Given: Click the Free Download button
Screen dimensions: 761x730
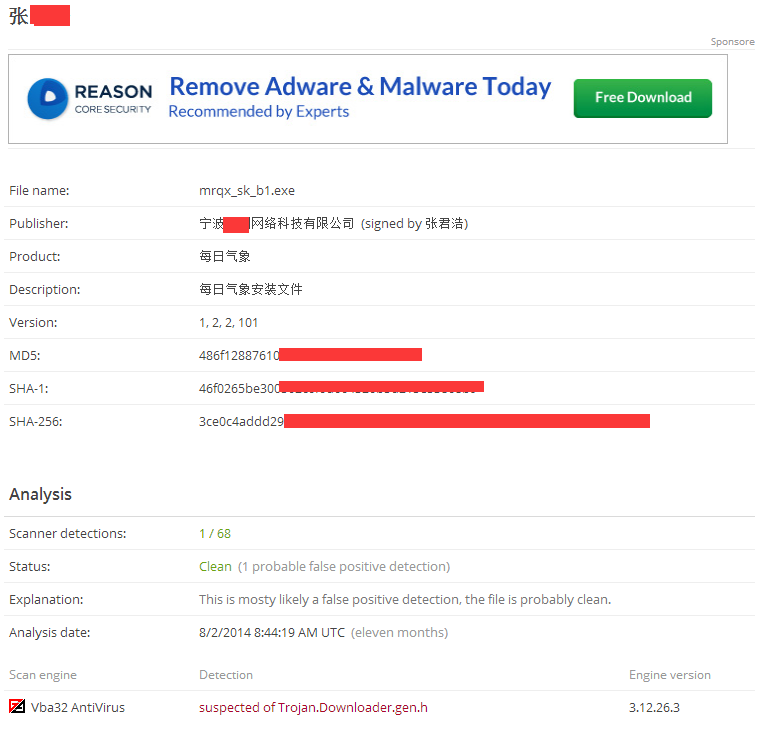Looking at the screenshot, I should (643, 98).
